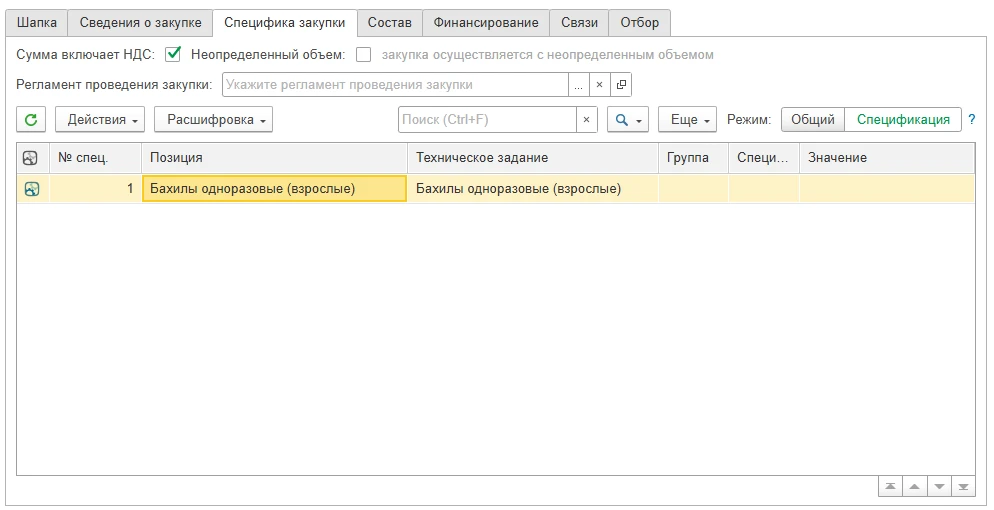Click the ellipsis button in Регламент field
Image resolution: width=994 pixels, height=510 pixels.
click(578, 85)
